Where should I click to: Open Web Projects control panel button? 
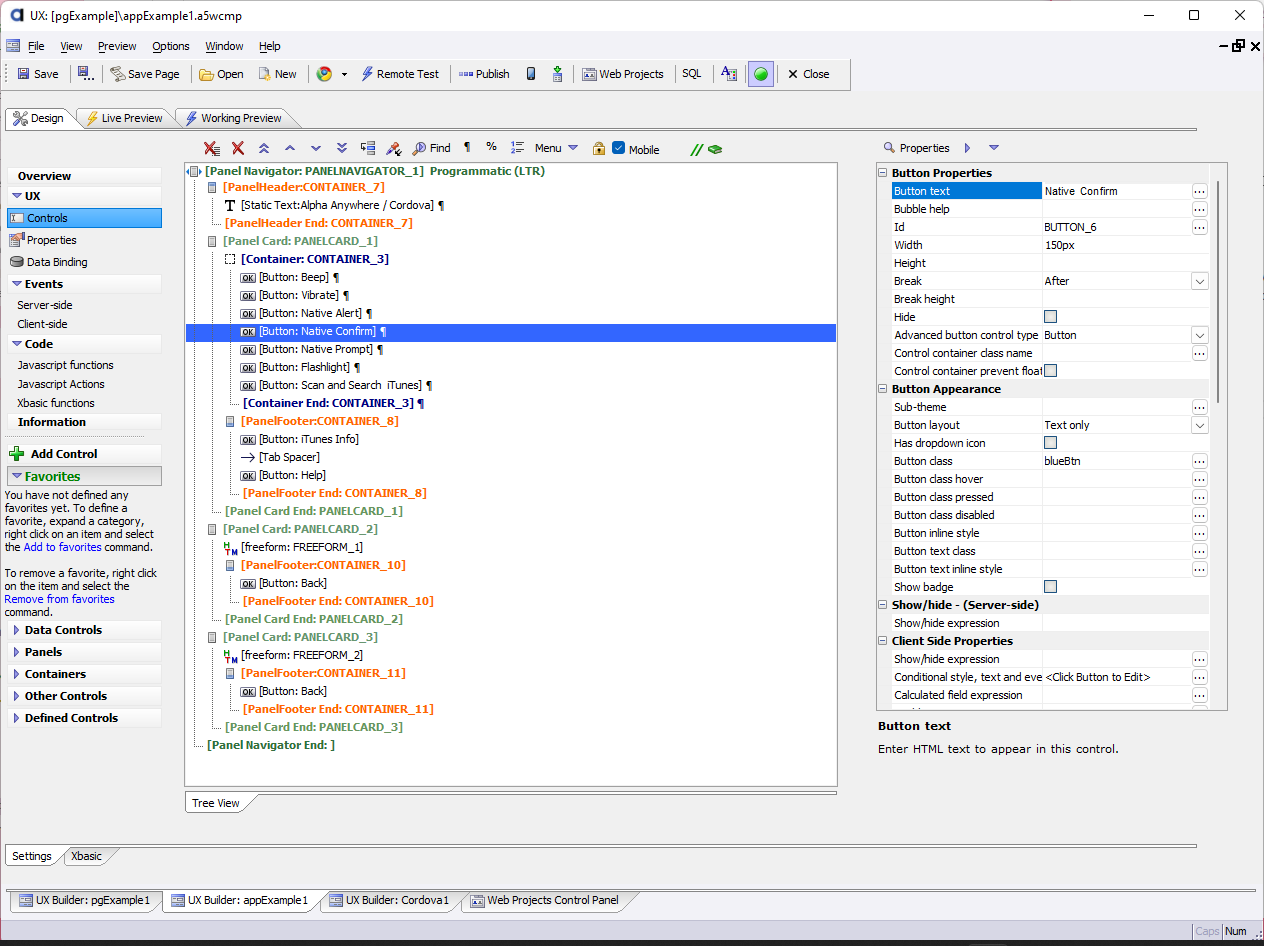(623, 74)
